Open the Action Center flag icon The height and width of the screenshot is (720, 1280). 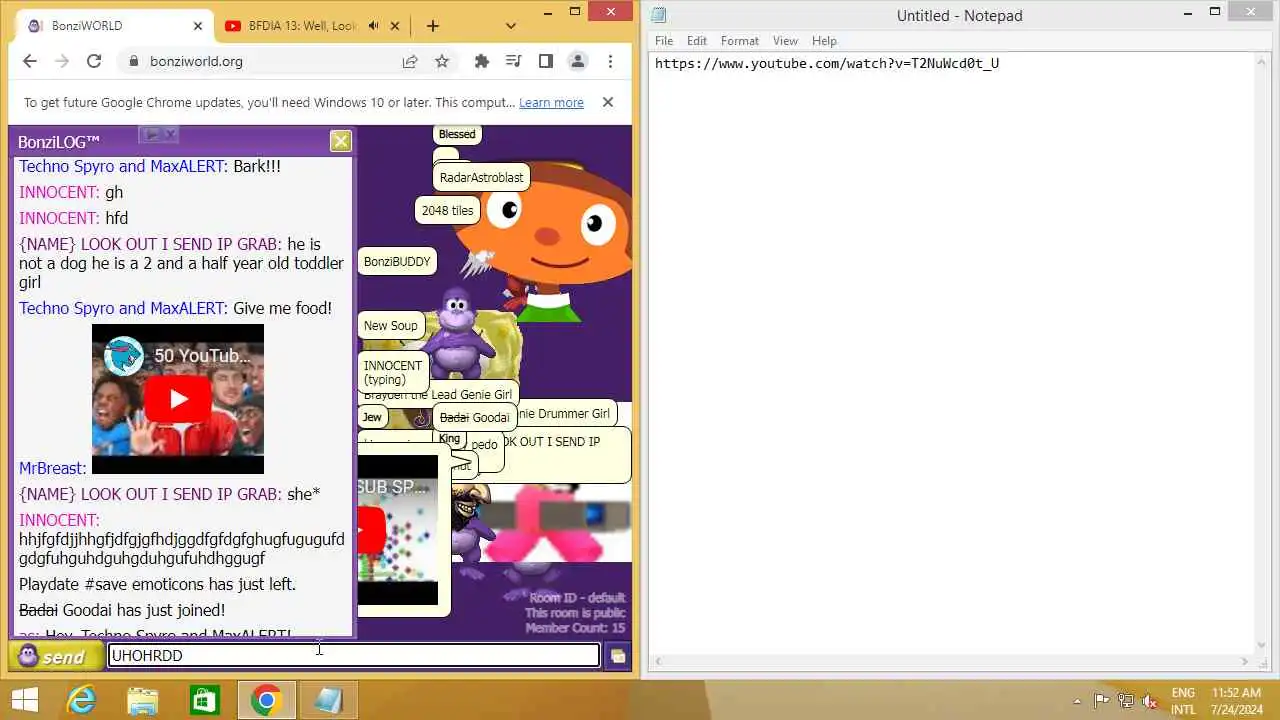click(x=1101, y=700)
